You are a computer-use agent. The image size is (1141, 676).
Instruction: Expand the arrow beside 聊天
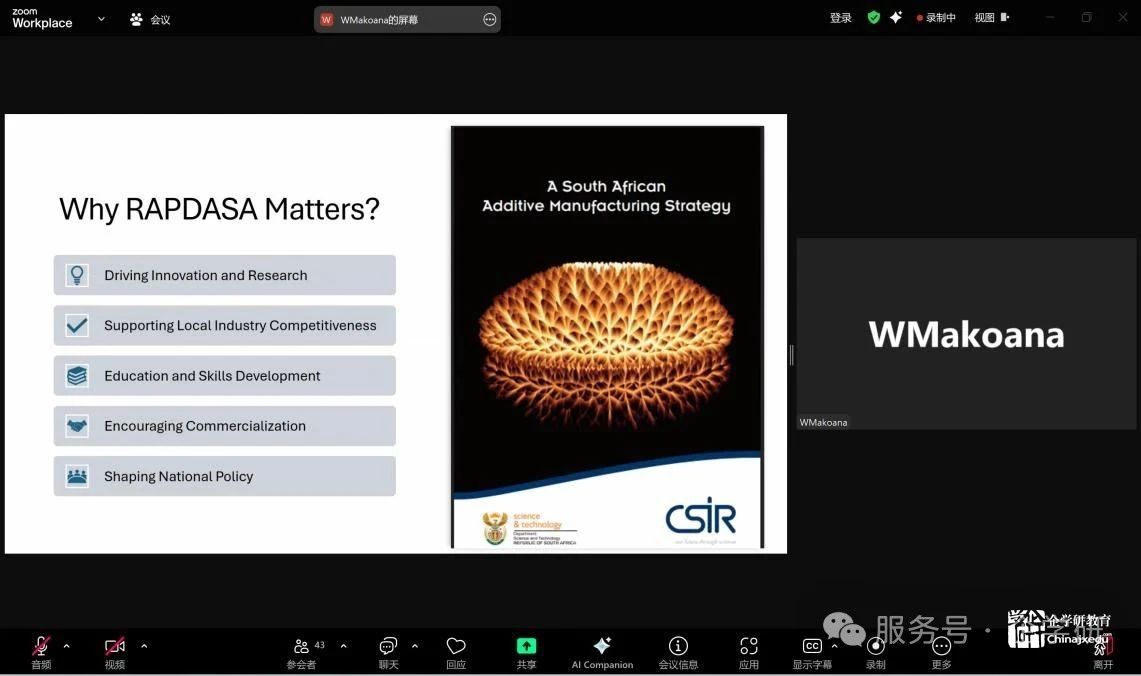[415, 645]
